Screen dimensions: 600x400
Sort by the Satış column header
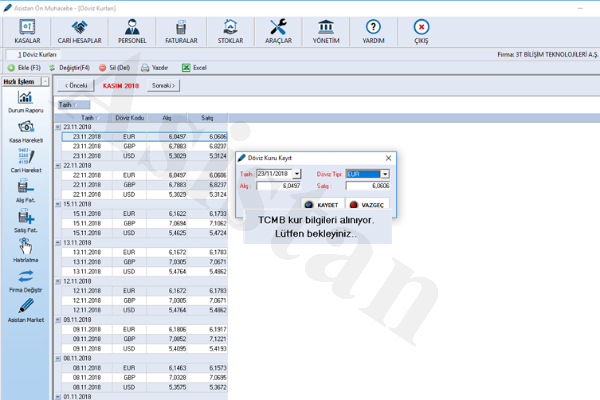click(207, 118)
